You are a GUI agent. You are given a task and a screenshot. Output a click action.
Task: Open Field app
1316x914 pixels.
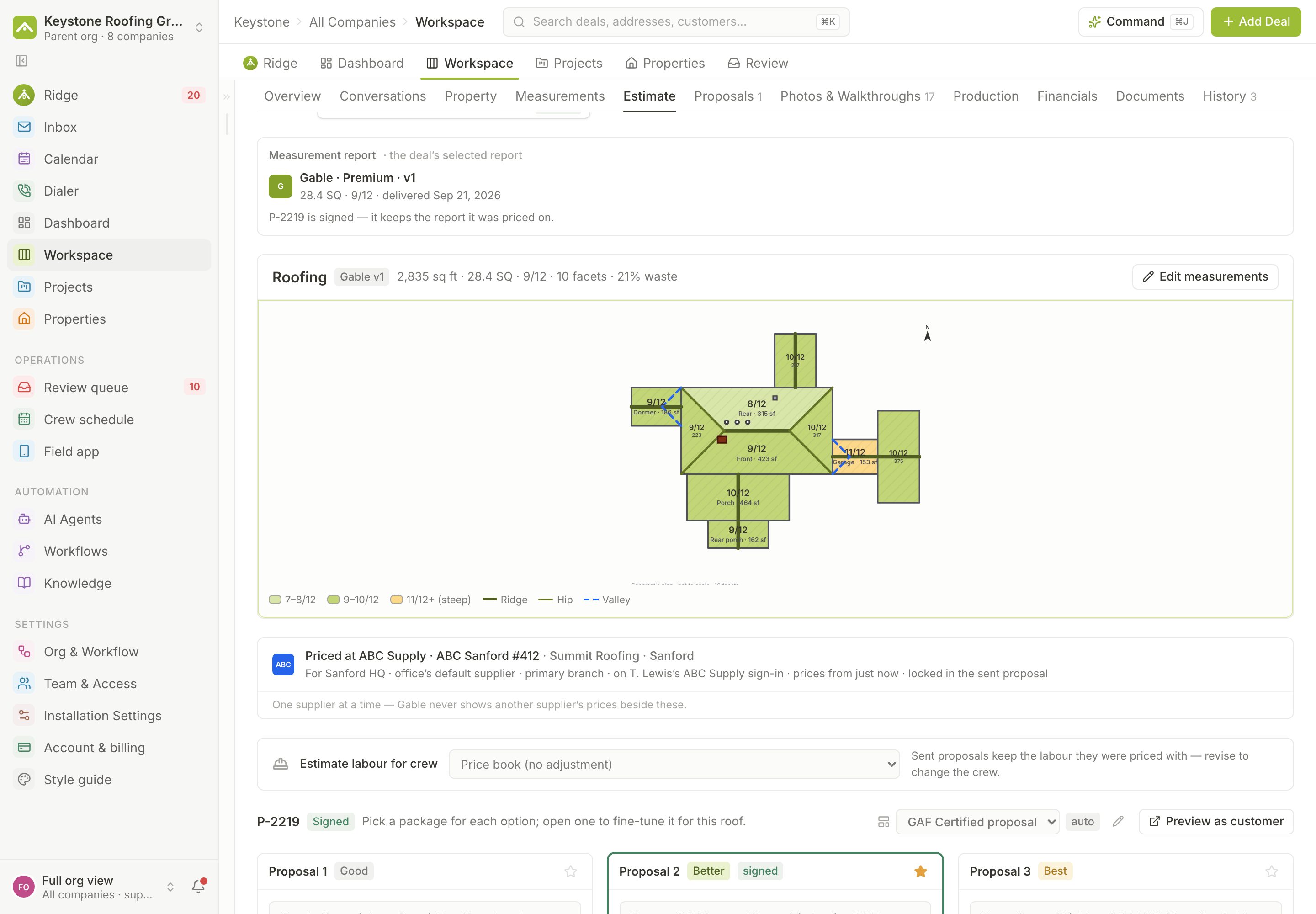[x=109, y=452]
